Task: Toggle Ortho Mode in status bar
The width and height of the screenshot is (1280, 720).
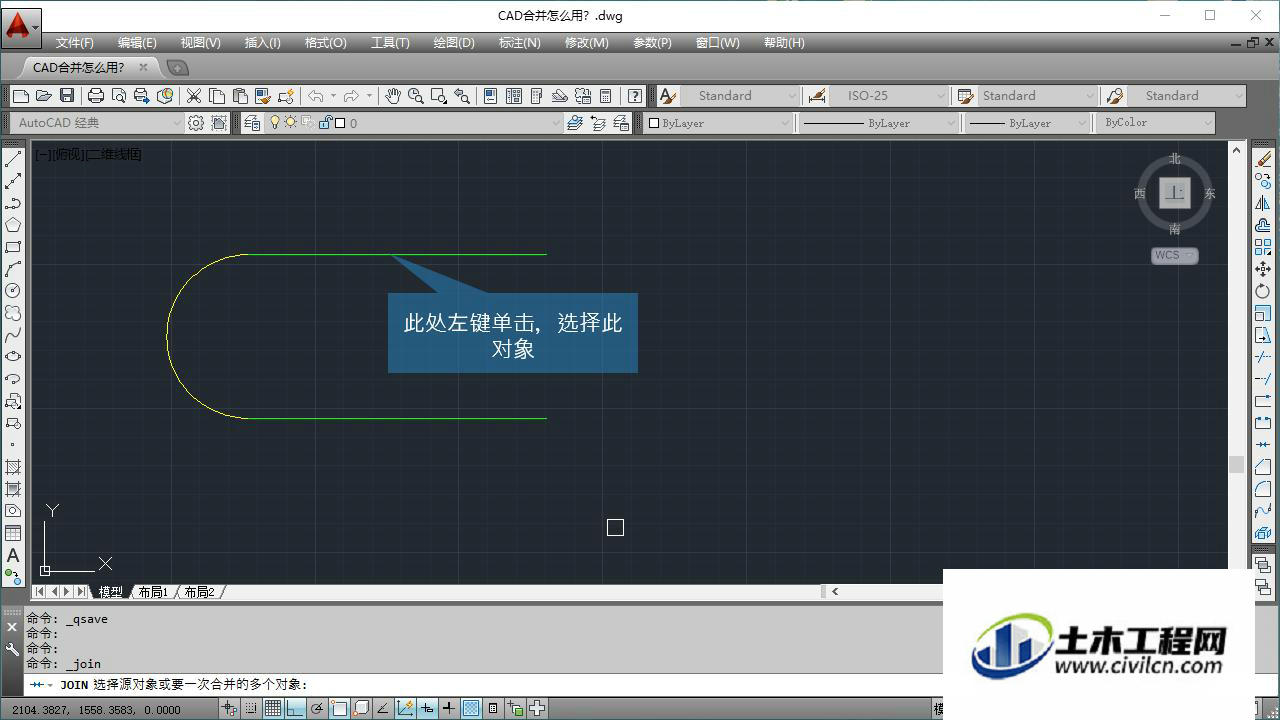Action: (295, 709)
